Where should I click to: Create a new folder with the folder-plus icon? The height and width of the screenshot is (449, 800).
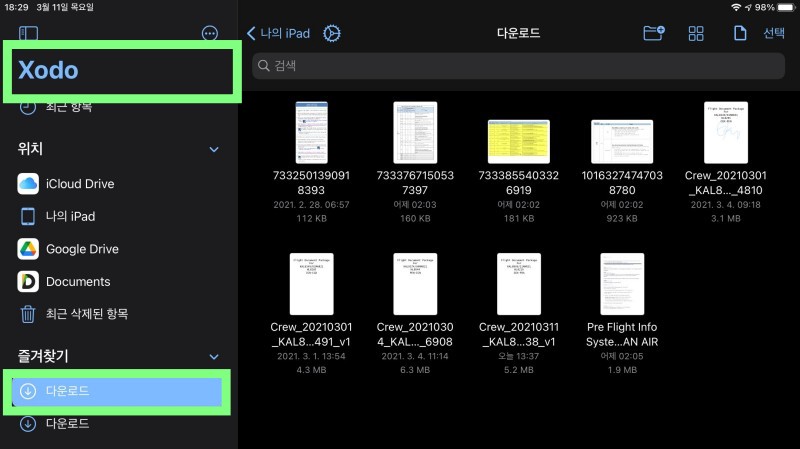pyautogui.click(x=653, y=33)
